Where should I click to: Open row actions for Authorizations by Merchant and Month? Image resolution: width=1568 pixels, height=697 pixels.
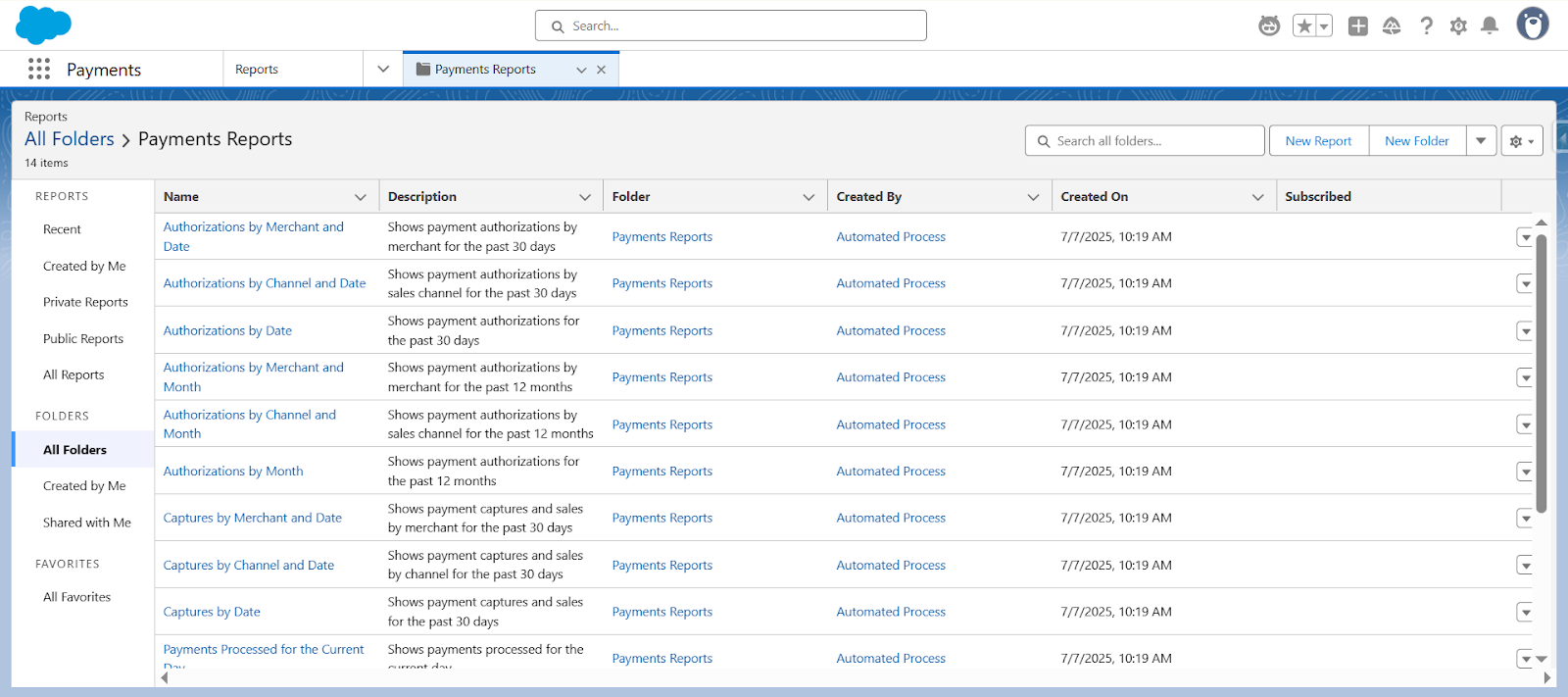coord(1525,377)
